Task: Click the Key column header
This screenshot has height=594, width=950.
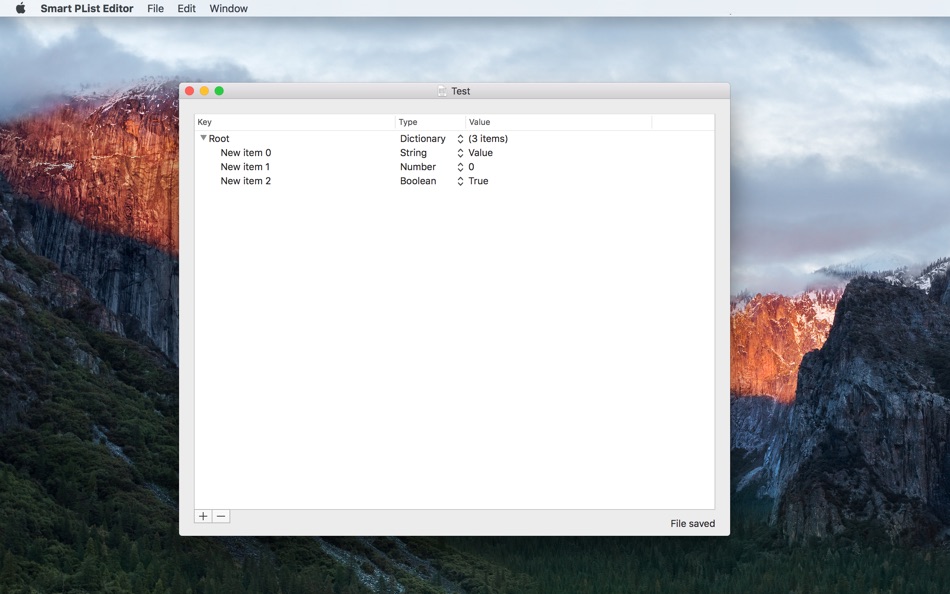Action: (x=295, y=122)
